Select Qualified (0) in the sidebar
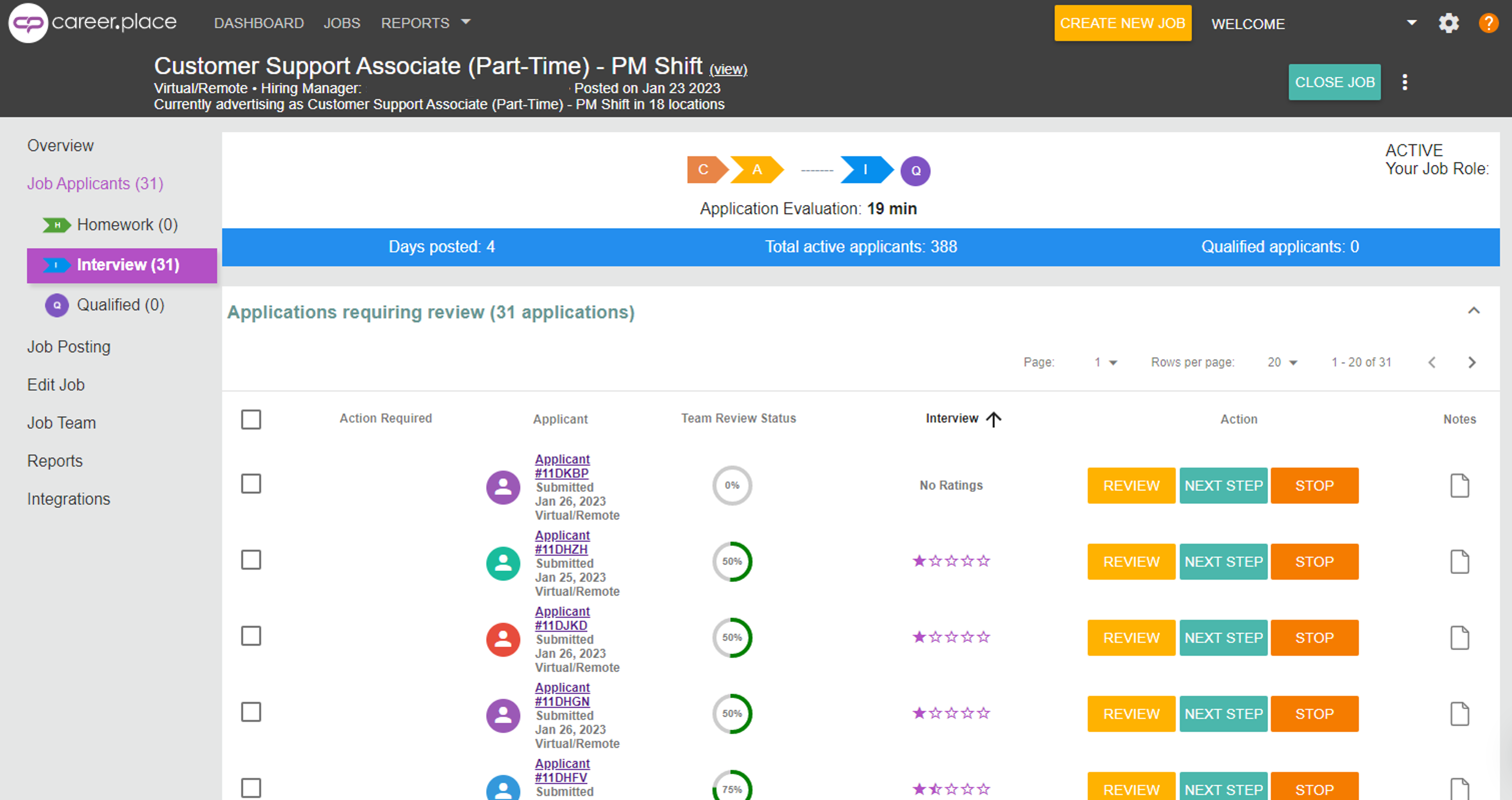The height and width of the screenshot is (800, 1512). click(120, 305)
